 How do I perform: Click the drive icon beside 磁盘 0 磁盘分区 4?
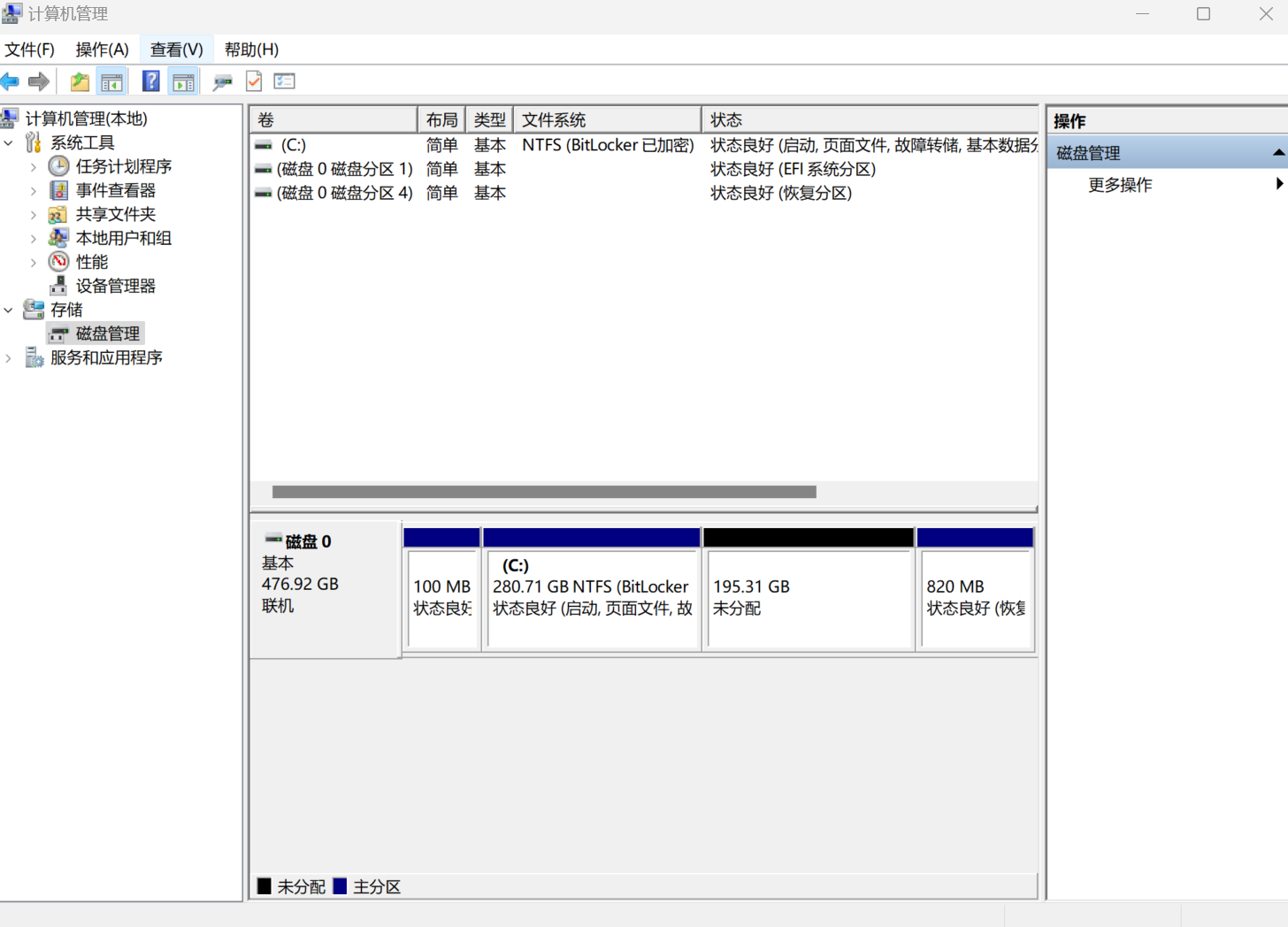[x=264, y=192]
